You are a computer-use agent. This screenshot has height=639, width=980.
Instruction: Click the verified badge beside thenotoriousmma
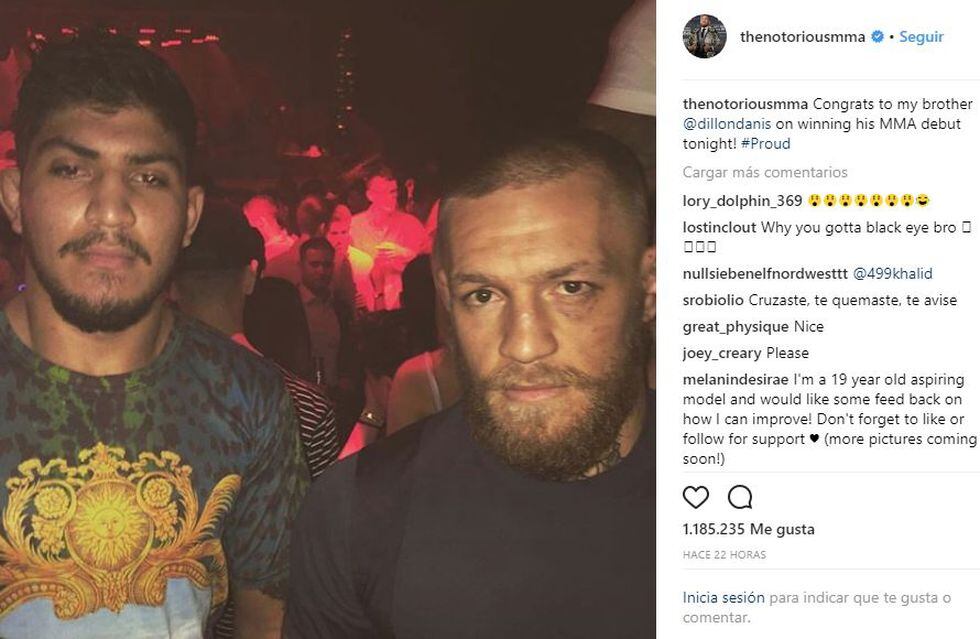pyautogui.click(x=877, y=37)
